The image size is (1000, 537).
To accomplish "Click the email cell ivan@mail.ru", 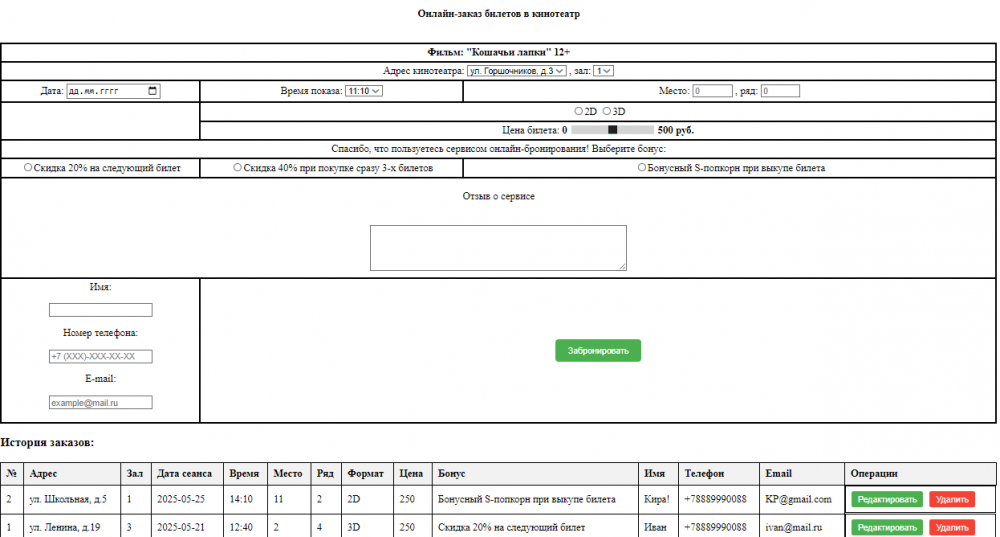I will (802, 527).
